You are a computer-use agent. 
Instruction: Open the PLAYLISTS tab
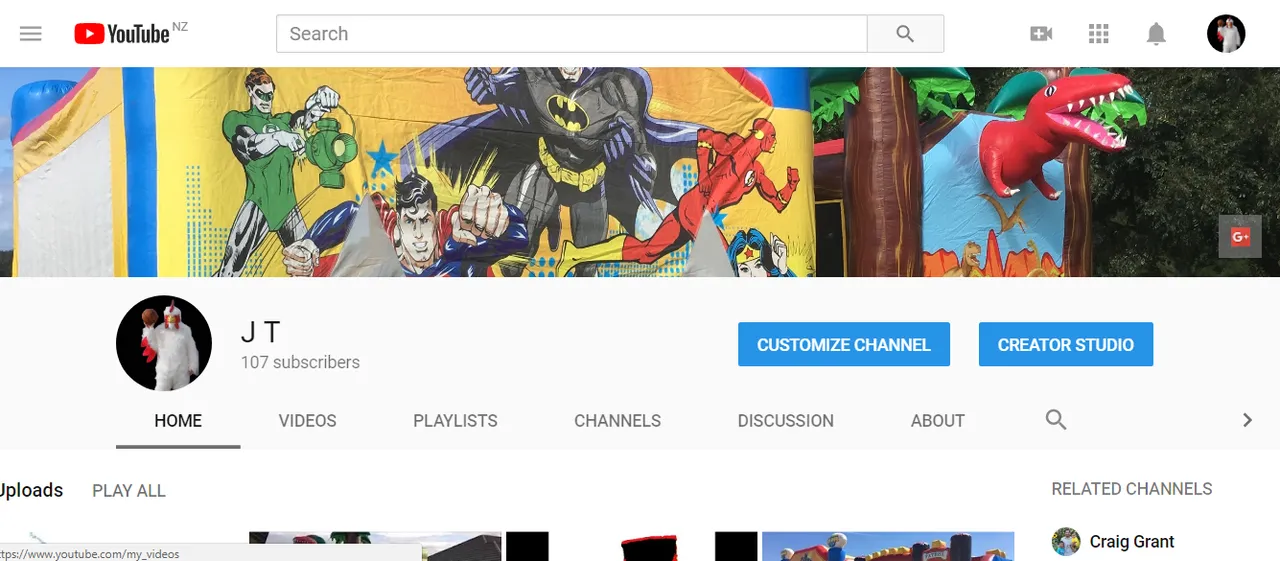pos(456,421)
